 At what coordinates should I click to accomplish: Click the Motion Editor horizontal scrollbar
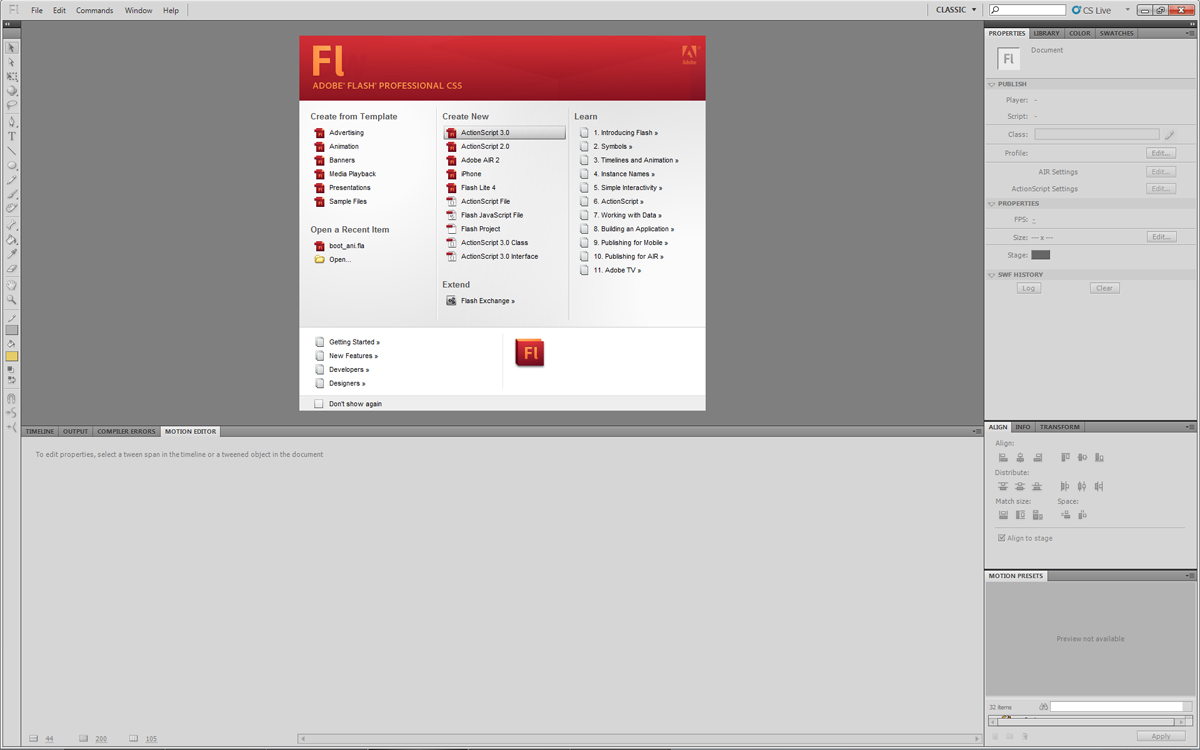point(639,739)
